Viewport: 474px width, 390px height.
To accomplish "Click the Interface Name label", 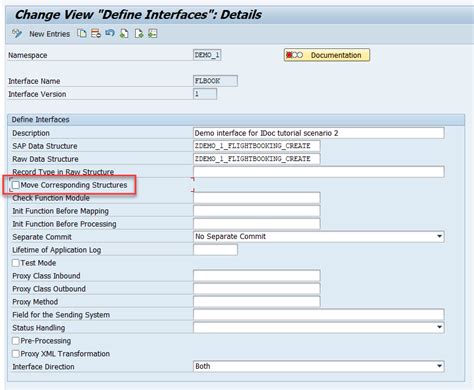I will point(34,81).
